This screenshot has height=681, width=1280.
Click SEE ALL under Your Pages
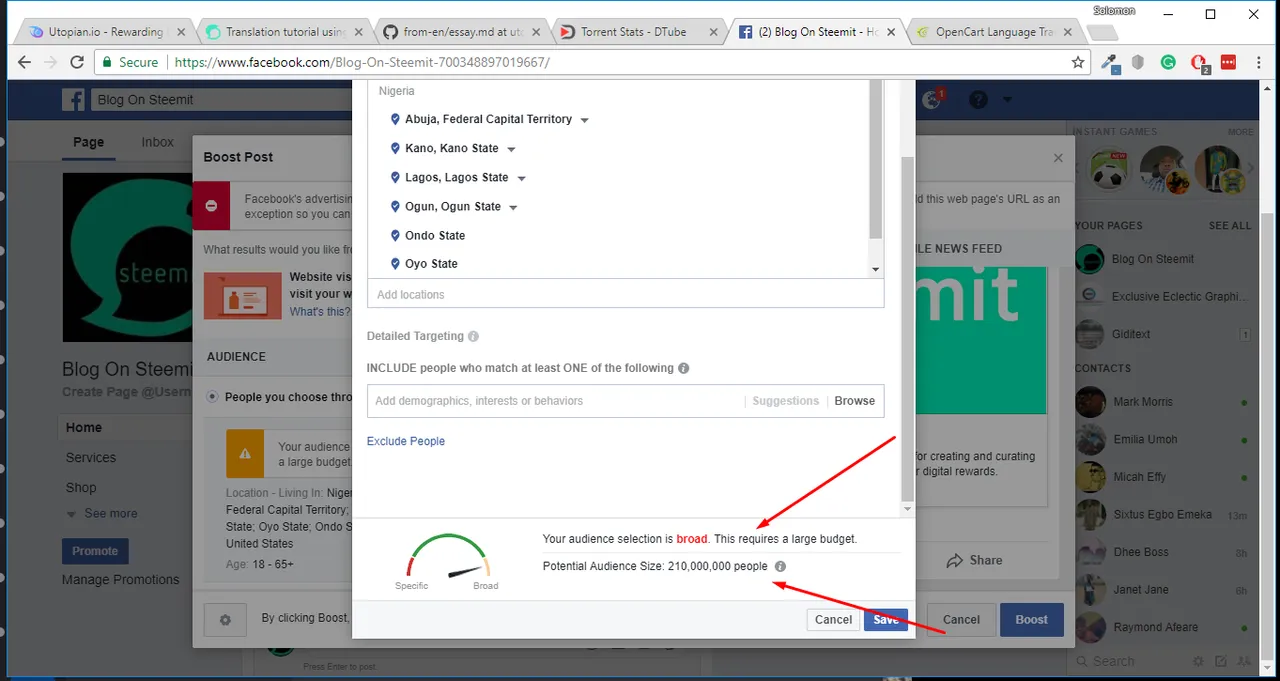(1230, 226)
